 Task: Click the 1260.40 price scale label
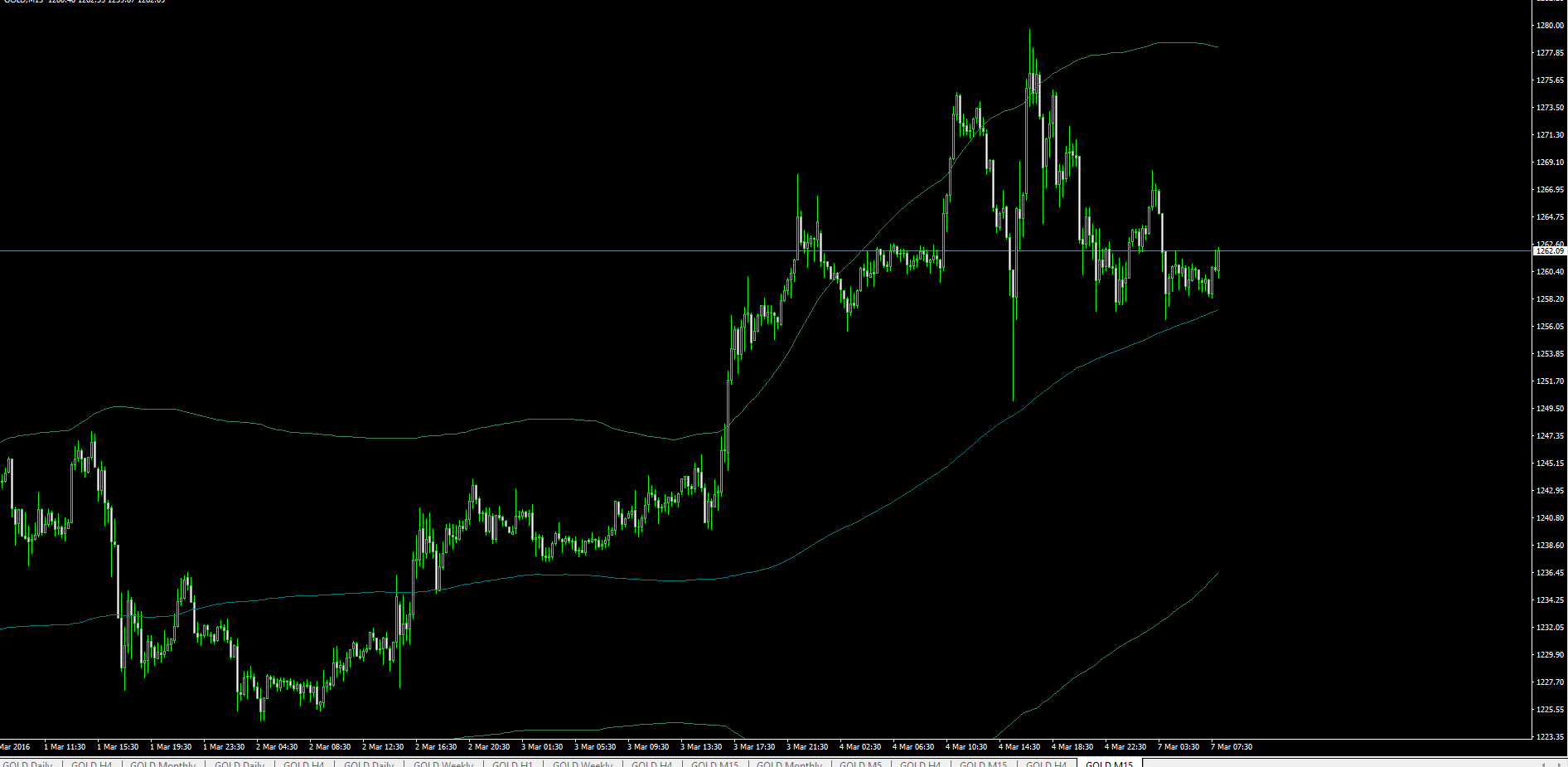click(x=1550, y=272)
